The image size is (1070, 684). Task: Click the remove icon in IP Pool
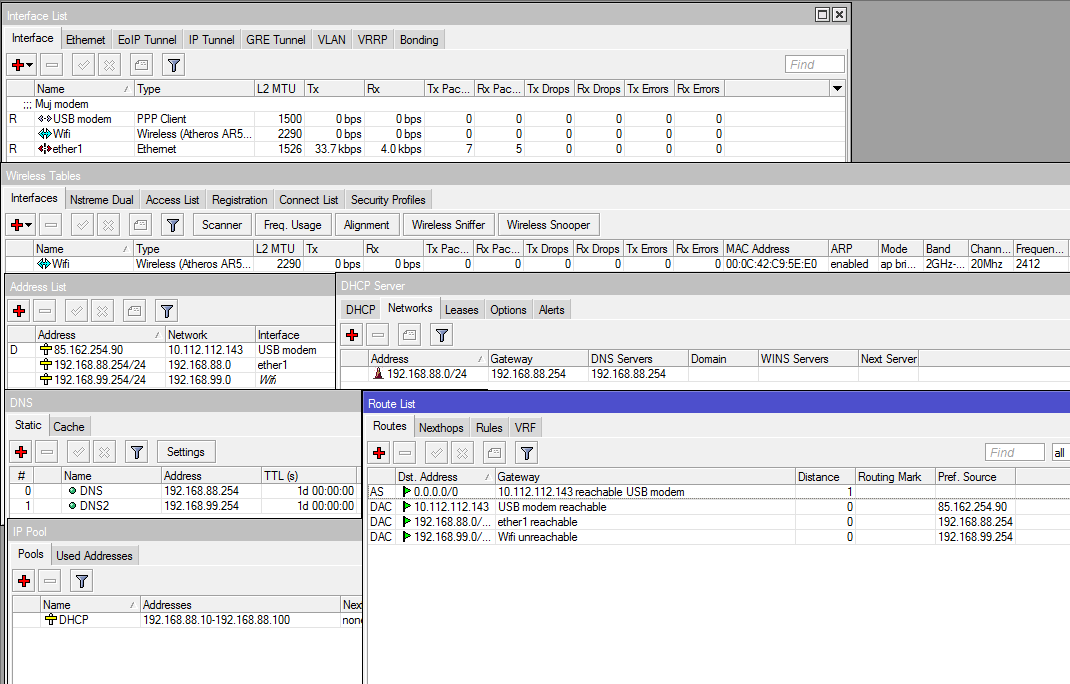[50, 581]
